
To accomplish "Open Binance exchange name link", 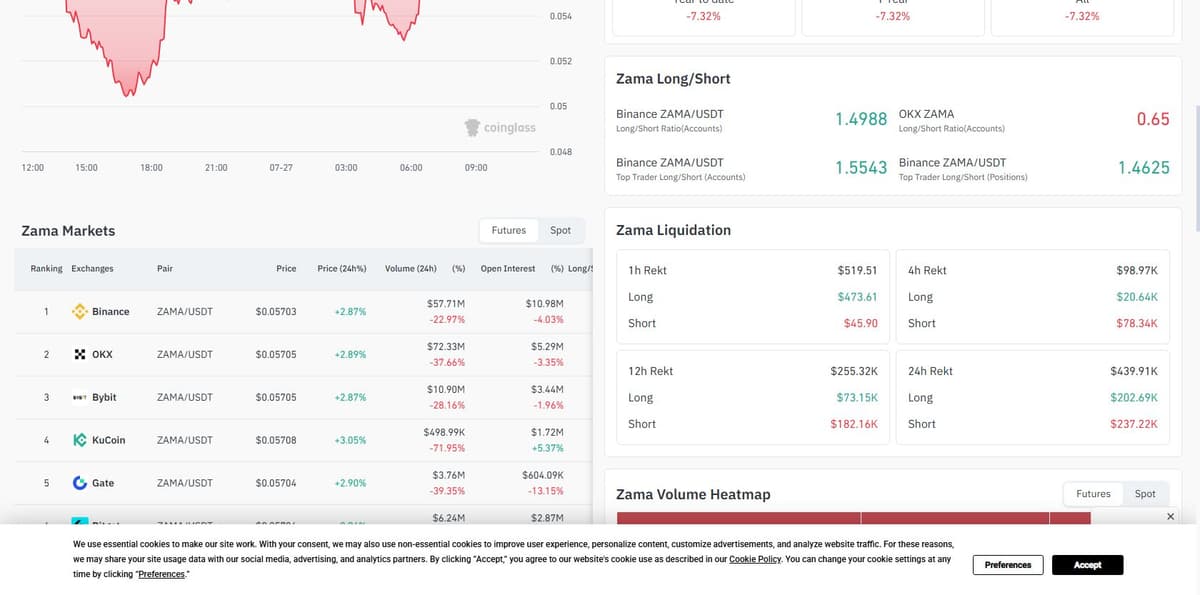I will pyautogui.click(x=110, y=312).
